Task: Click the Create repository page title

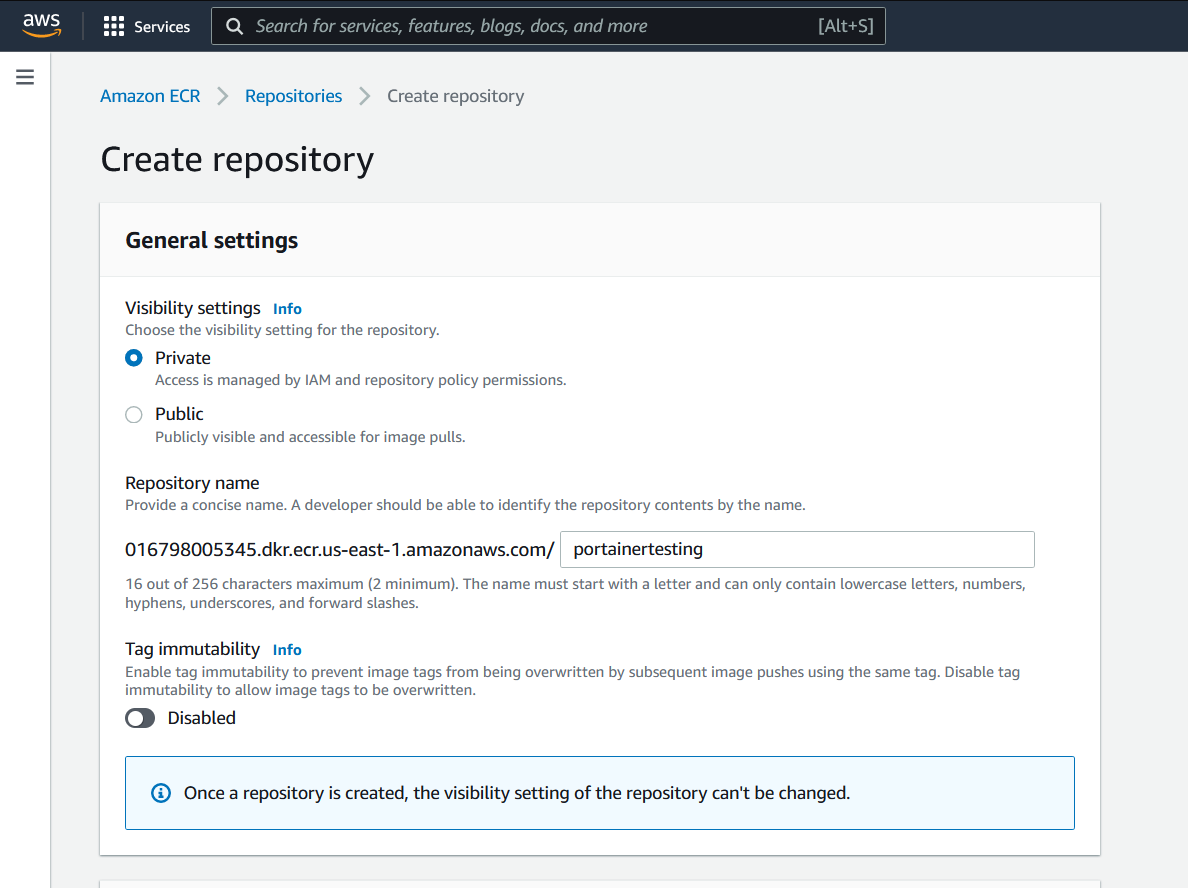Action: click(237, 160)
